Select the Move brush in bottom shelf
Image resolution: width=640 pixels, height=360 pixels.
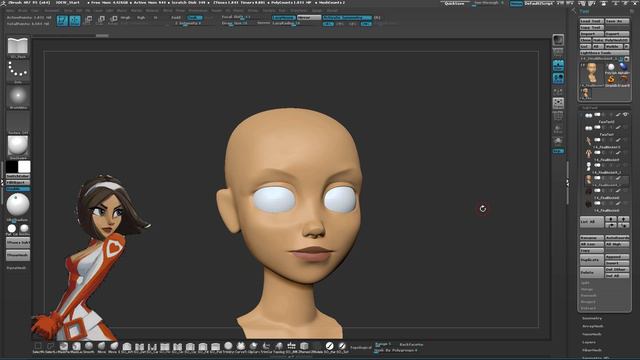tap(101, 347)
